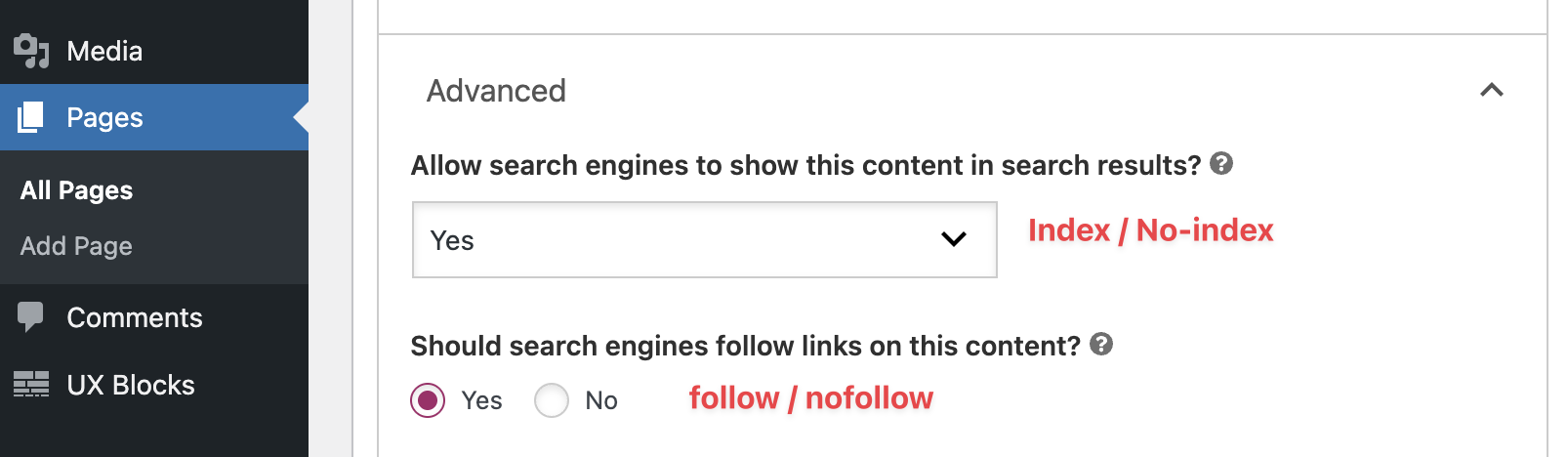
Task: Click the dropdown arrow in Yes select box
Action: pos(953,240)
